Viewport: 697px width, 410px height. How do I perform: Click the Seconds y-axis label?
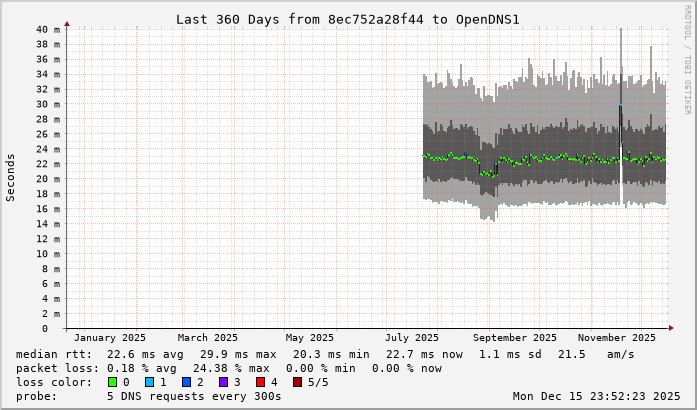pos(11,178)
